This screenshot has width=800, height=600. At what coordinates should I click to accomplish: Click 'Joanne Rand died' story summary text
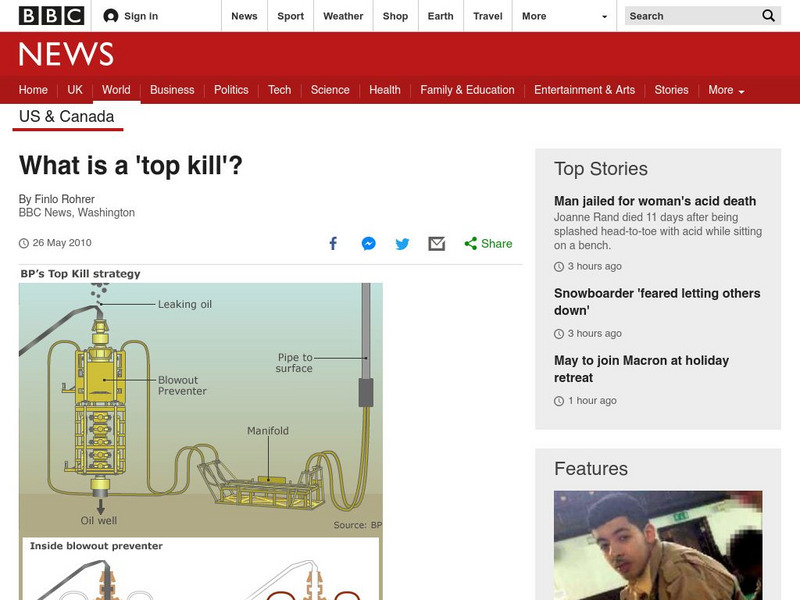pyautogui.click(x=658, y=231)
